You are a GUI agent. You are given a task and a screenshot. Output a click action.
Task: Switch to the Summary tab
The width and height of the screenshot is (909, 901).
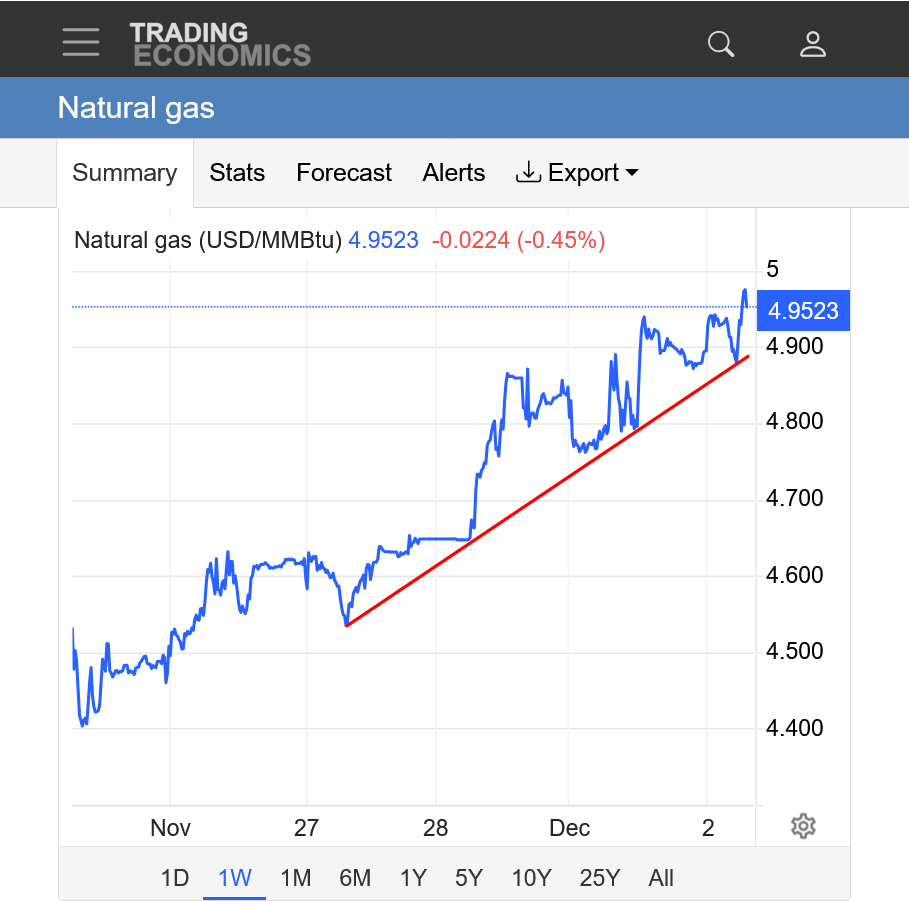(x=124, y=173)
